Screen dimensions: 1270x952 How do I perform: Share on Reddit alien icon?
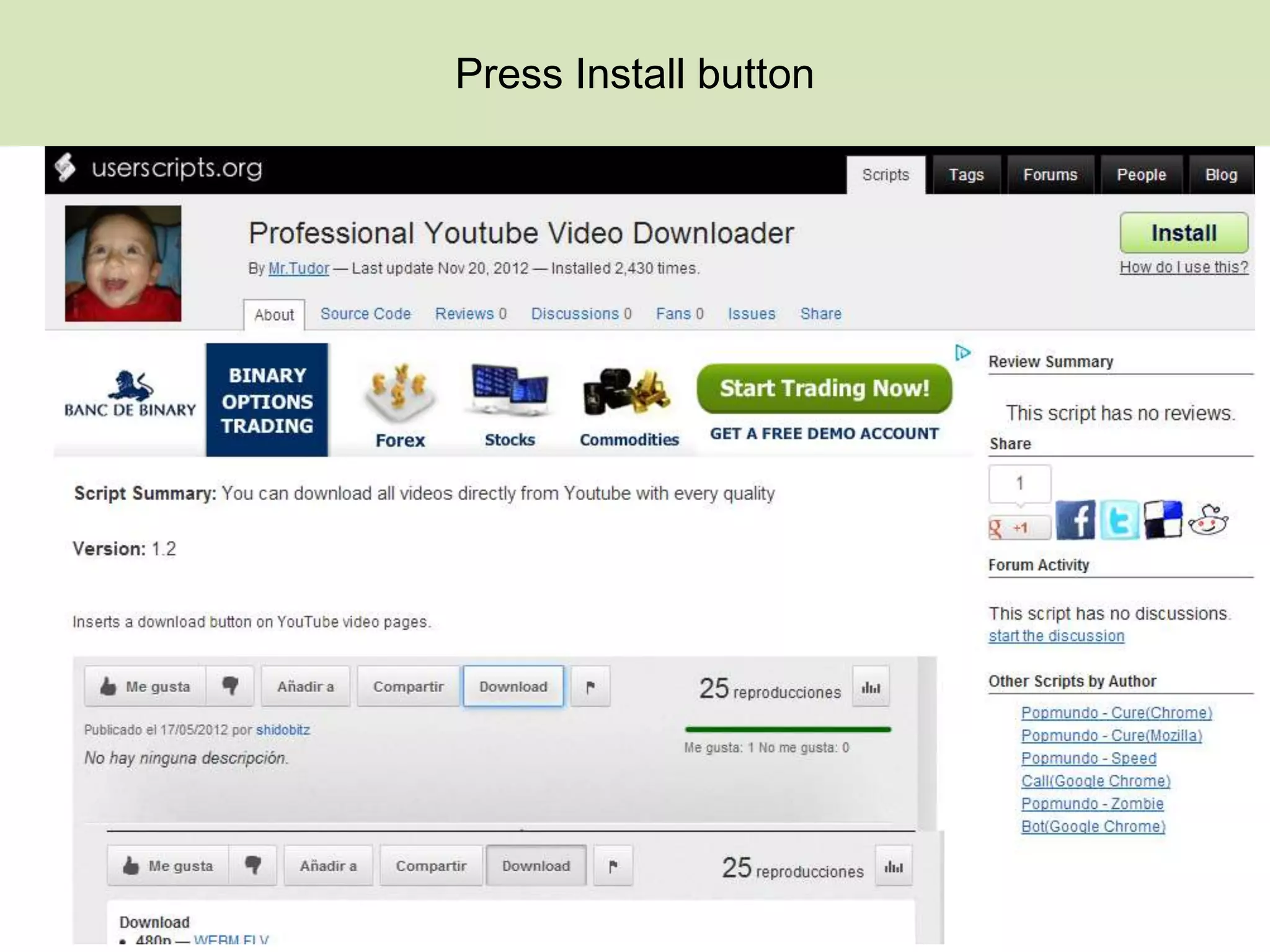[1208, 519]
